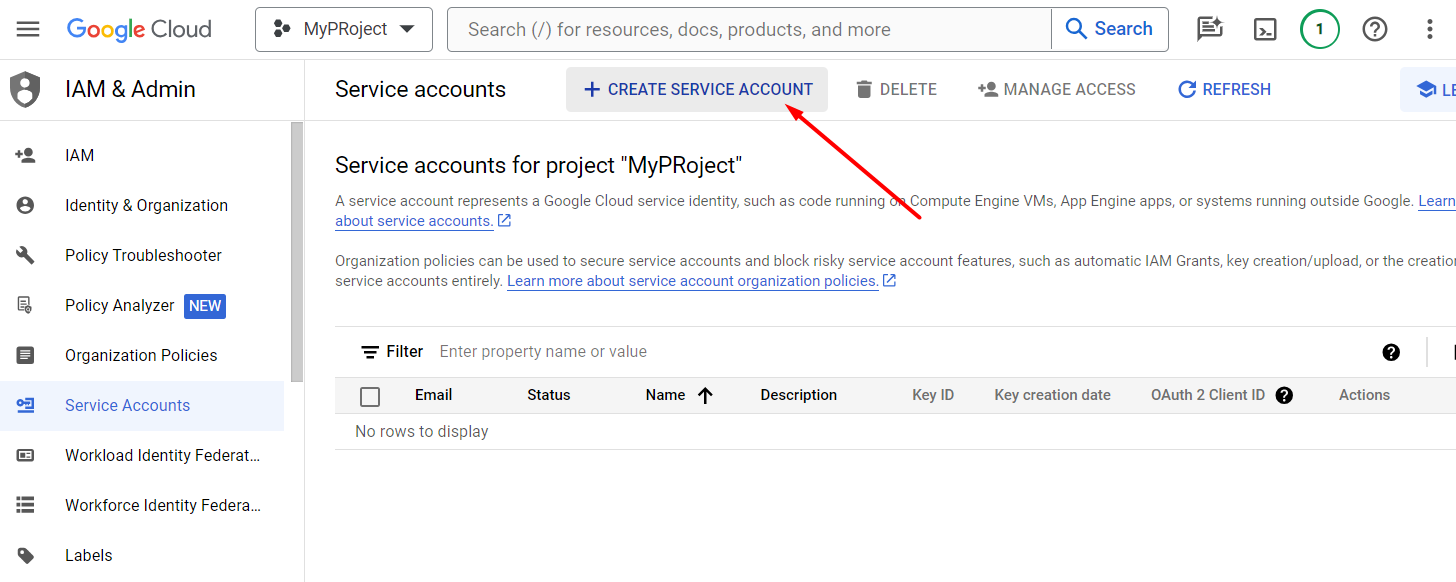Click the Identity & Organization person icon
1456x582 pixels.
(x=25, y=205)
